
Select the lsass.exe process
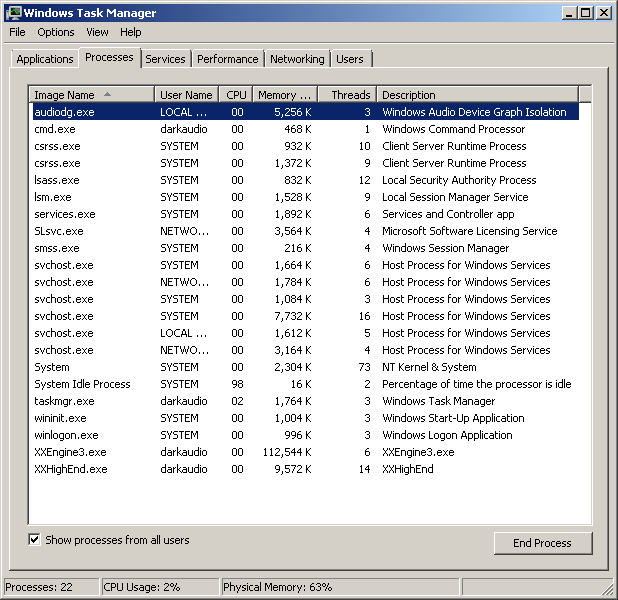click(x=304, y=180)
